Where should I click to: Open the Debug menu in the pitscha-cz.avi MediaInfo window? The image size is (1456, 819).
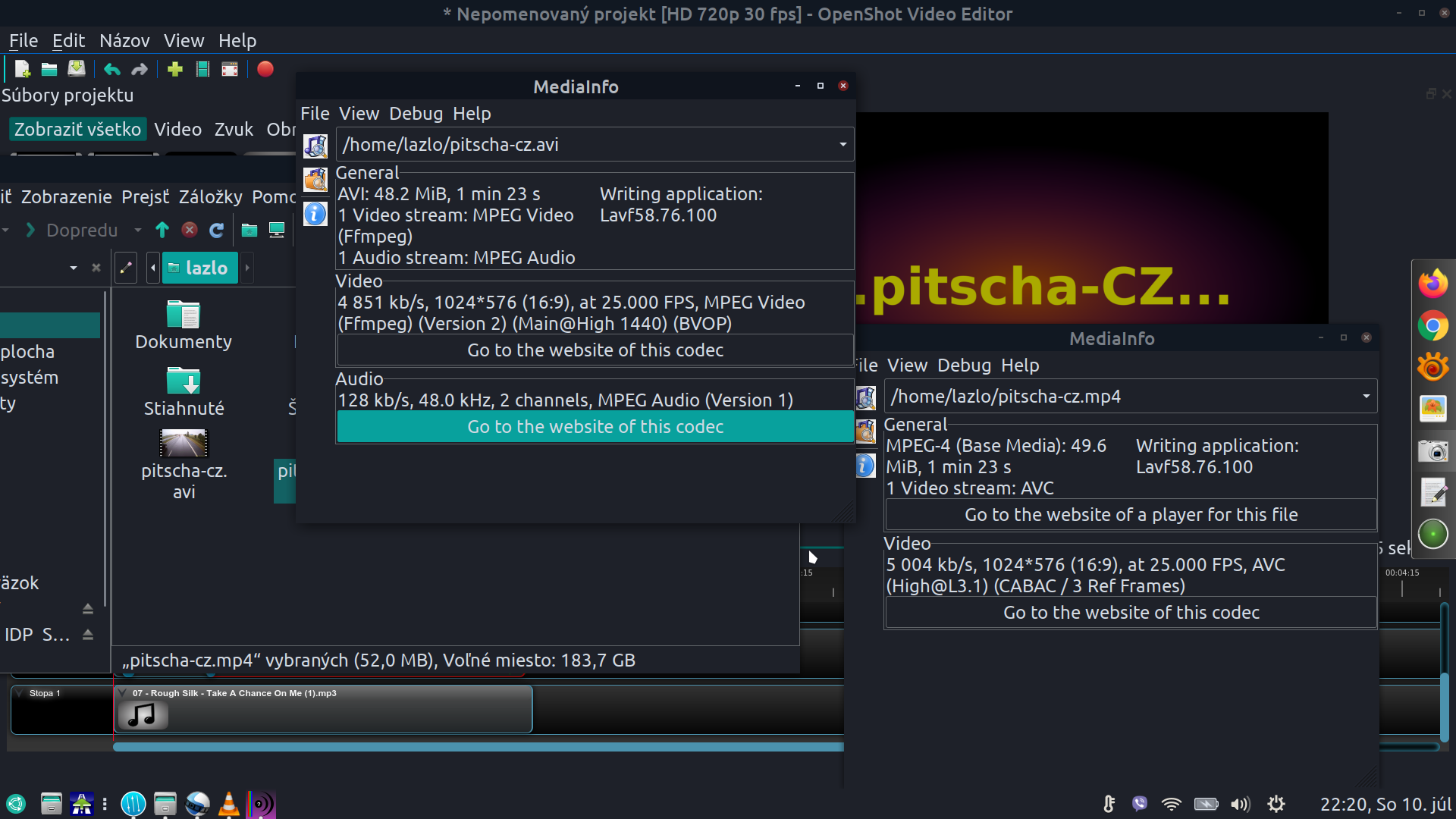pos(416,114)
